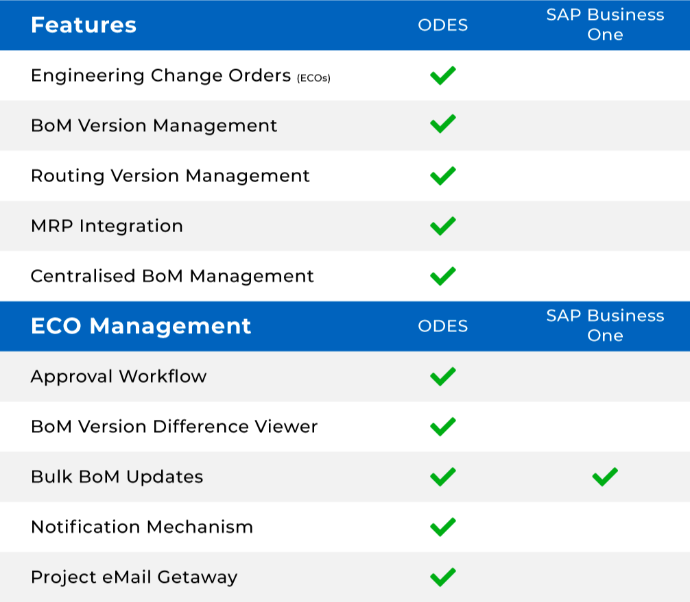The height and width of the screenshot is (602, 690).
Task: Select the Bulk BoM Updates row label
Action: pyautogui.click(x=117, y=477)
